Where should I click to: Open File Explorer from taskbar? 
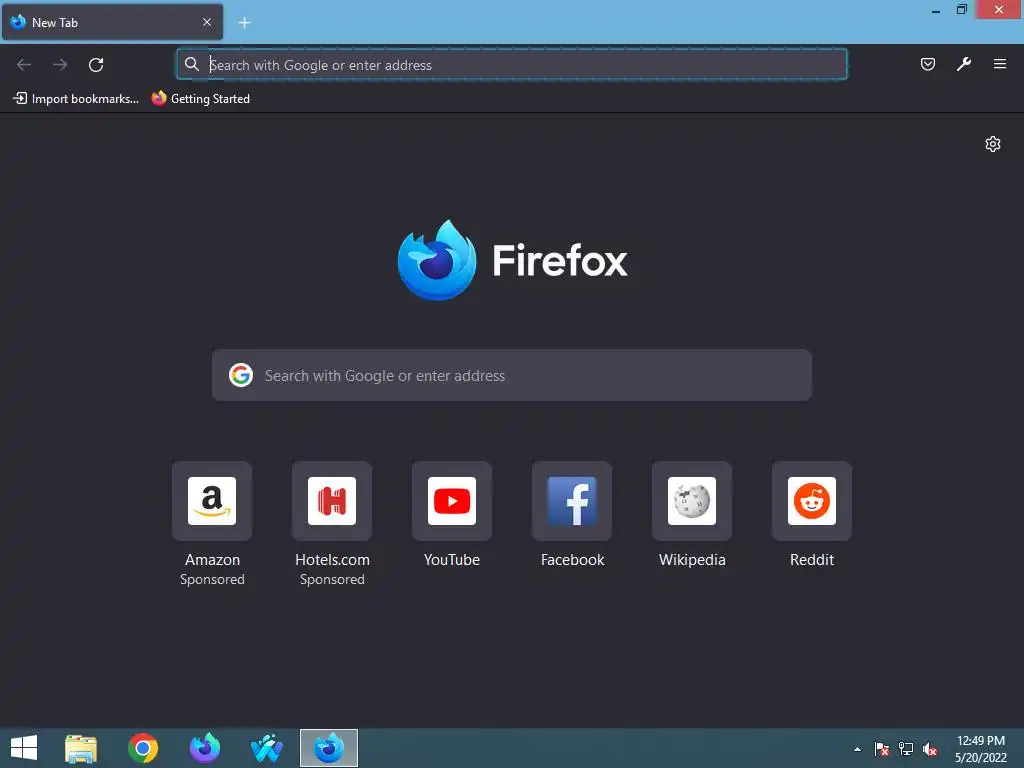(81, 748)
